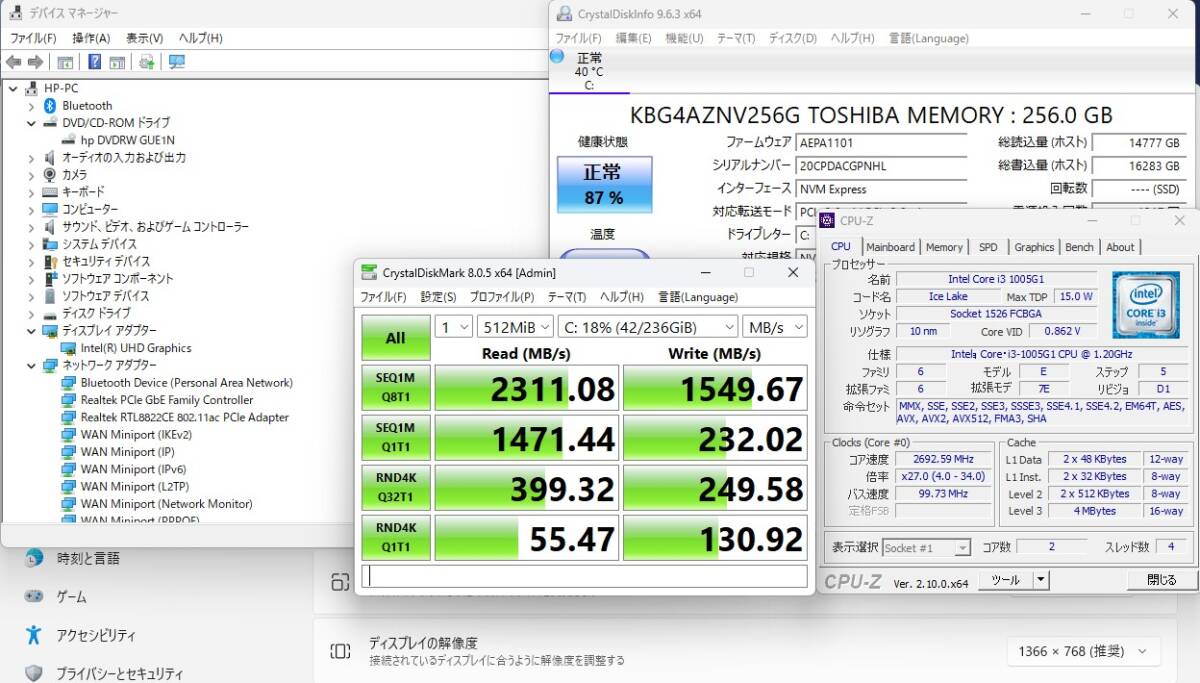Click the Realtek PCIe GbE Family Controller icon
The height and width of the screenshot is (683, 1200).
(69, 400)
